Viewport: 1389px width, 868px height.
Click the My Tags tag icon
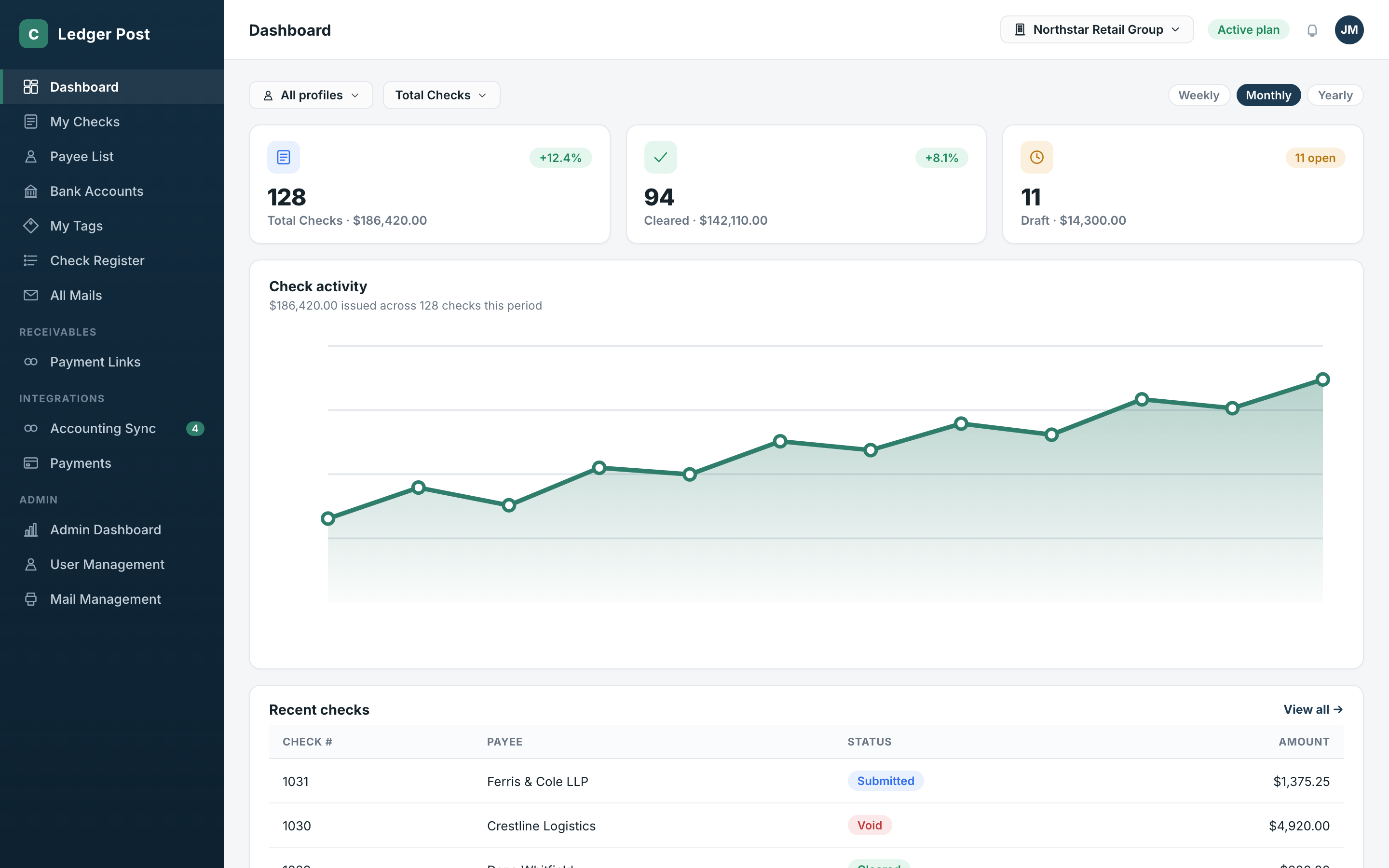click(31, 226)
